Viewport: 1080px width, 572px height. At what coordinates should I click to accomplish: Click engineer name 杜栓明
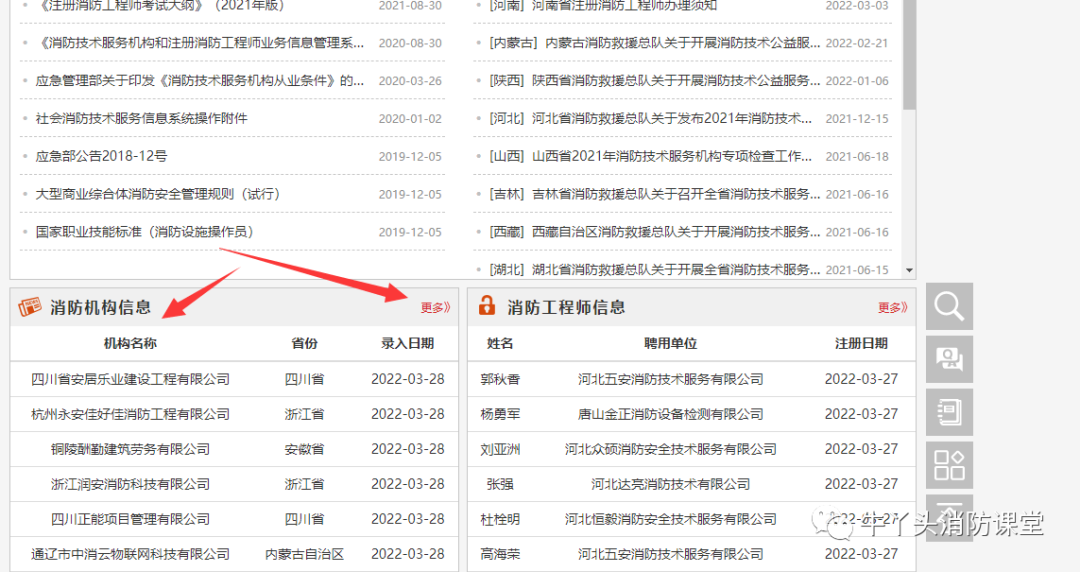click(x=500, y=520)
